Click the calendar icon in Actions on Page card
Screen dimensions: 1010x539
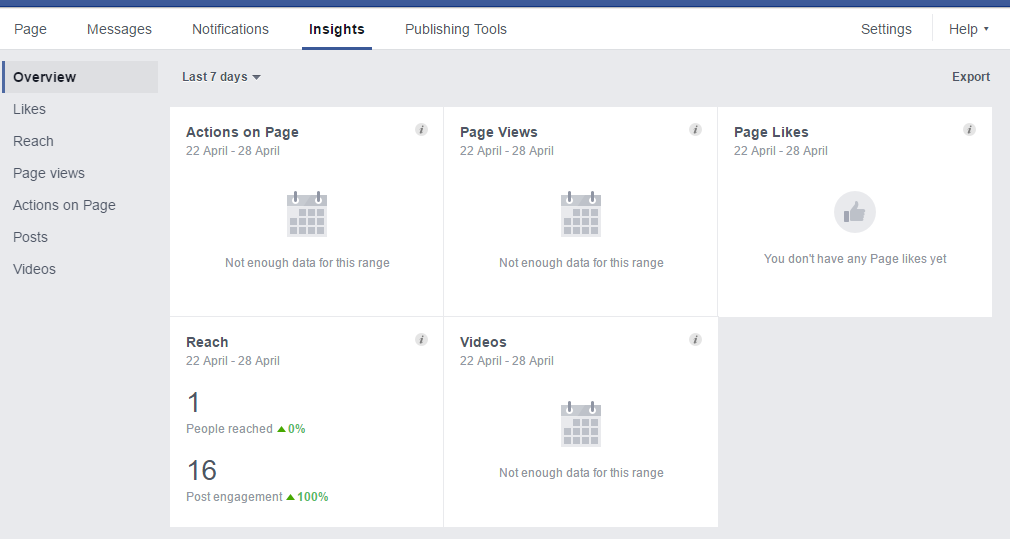(307, 214)
